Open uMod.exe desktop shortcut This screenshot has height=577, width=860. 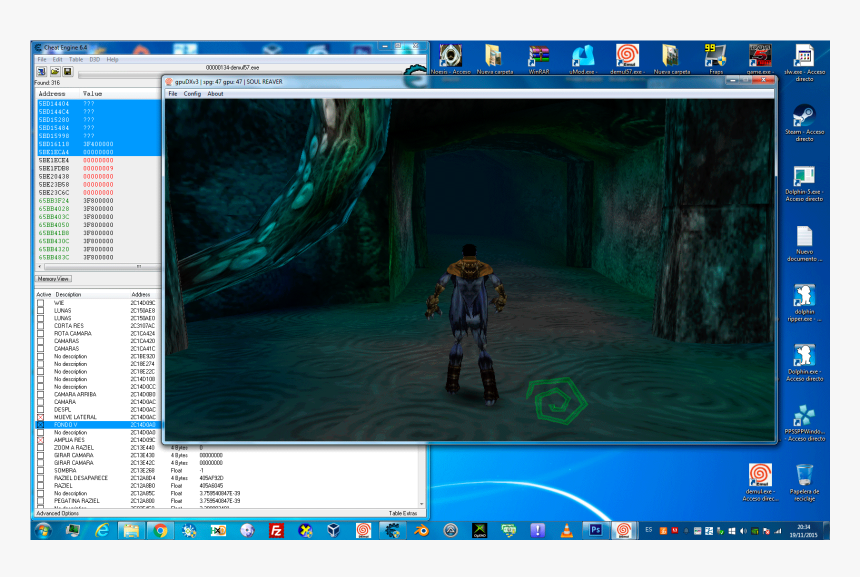582,60
